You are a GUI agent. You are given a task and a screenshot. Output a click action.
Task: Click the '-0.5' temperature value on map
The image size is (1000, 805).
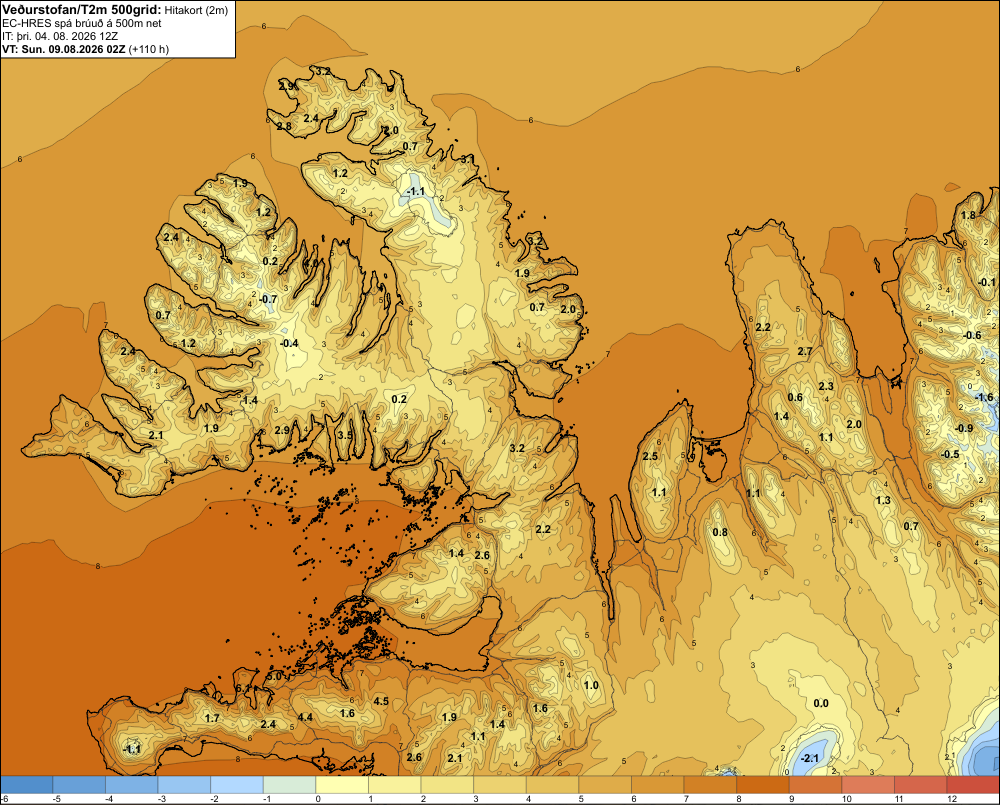pos(950,454)
